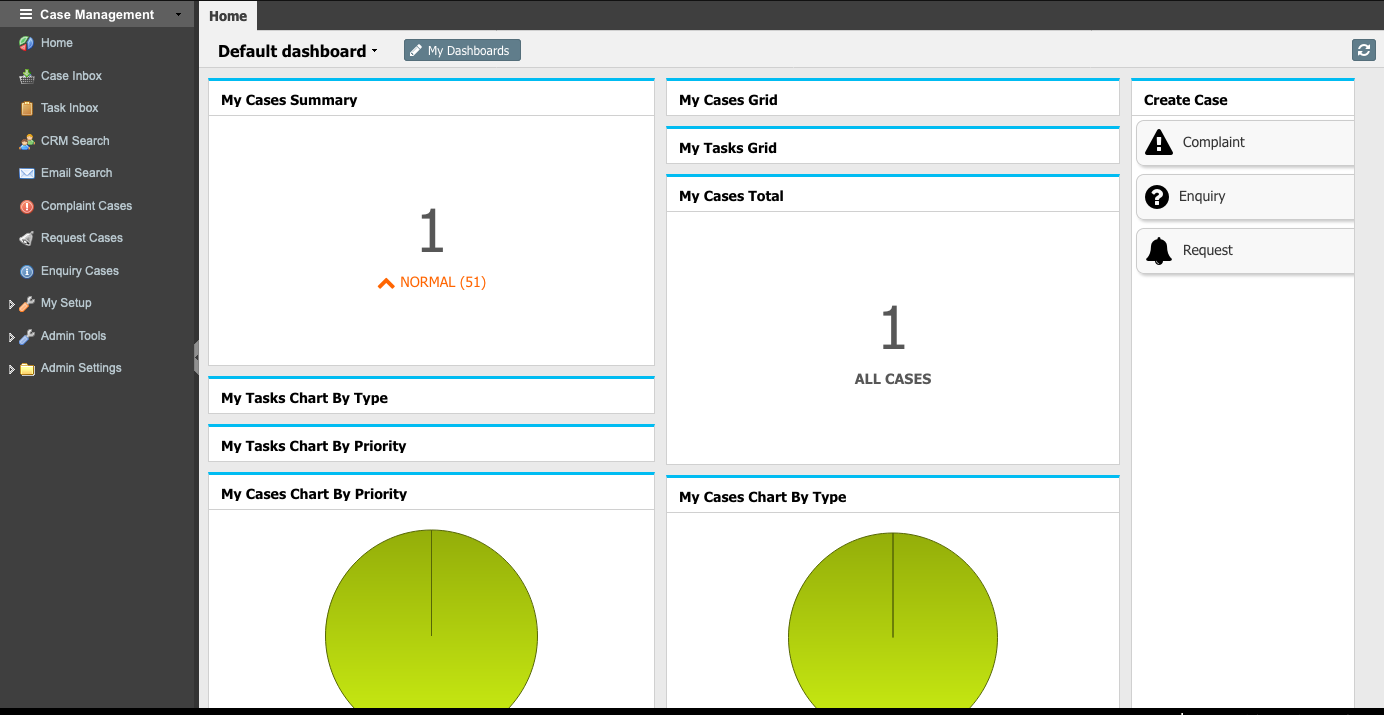Click the My Dashboards button
Image resolution: width=1384 pixels, height=715 pixels.
coord(462,50)
